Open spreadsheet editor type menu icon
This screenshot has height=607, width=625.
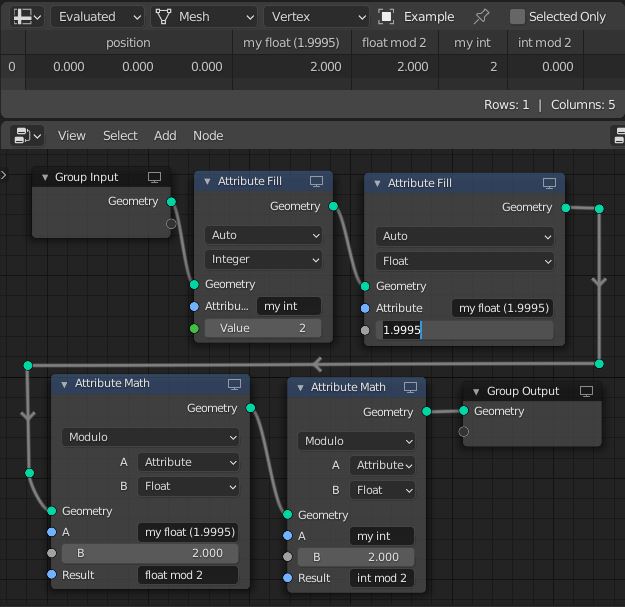(x=26, y=17)
